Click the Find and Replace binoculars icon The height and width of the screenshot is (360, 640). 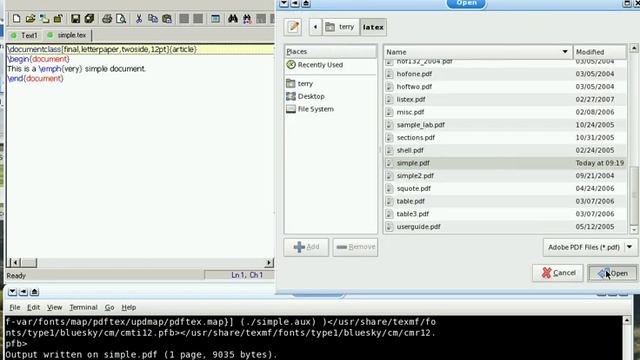tap(247, 18)
